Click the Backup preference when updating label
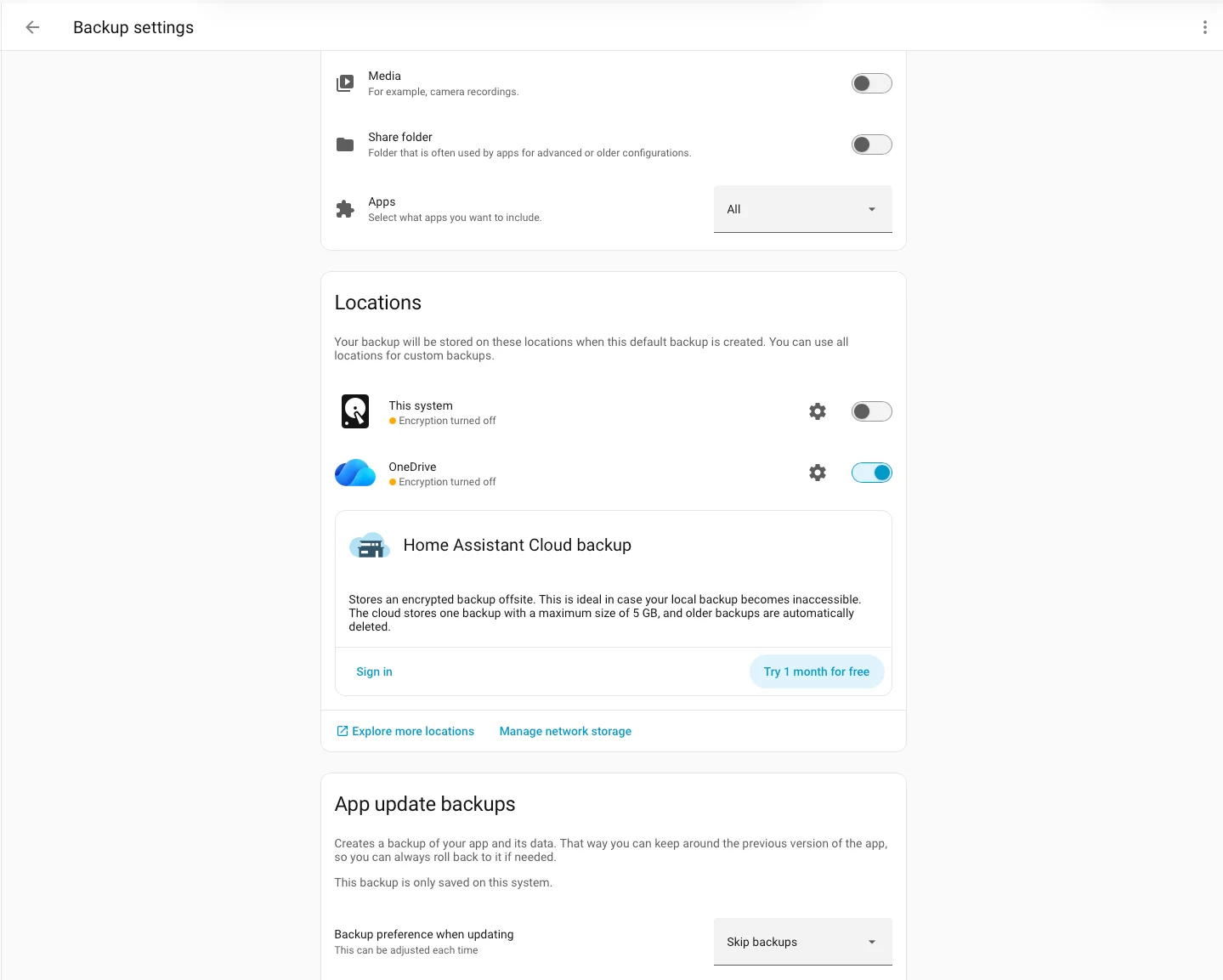 tap(424, 934)
